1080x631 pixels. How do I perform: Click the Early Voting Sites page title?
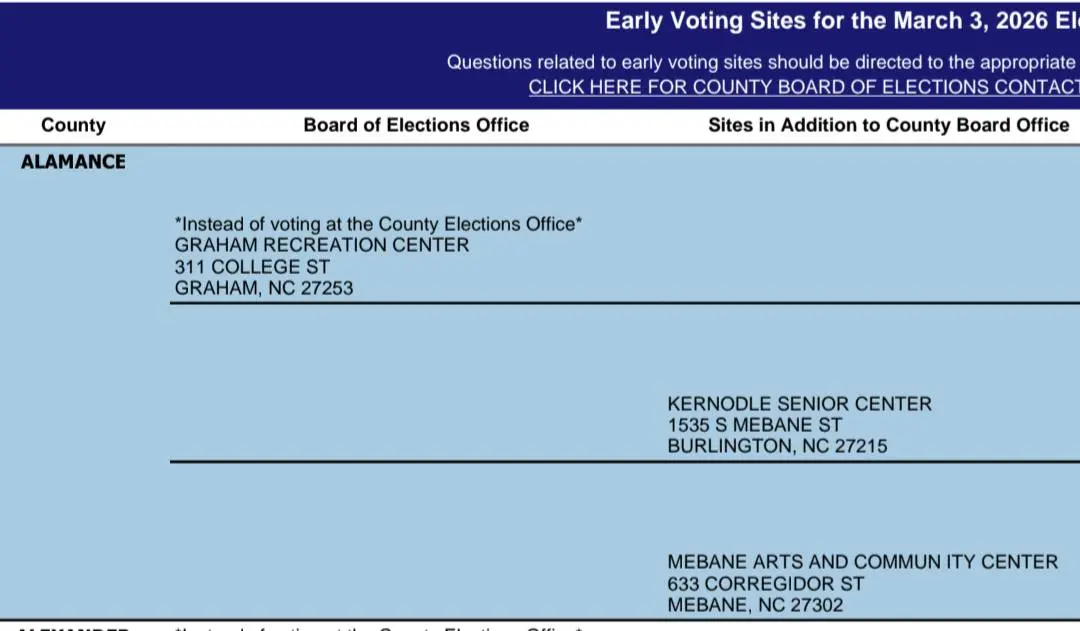pyautogui.click(x=841, y=21)
